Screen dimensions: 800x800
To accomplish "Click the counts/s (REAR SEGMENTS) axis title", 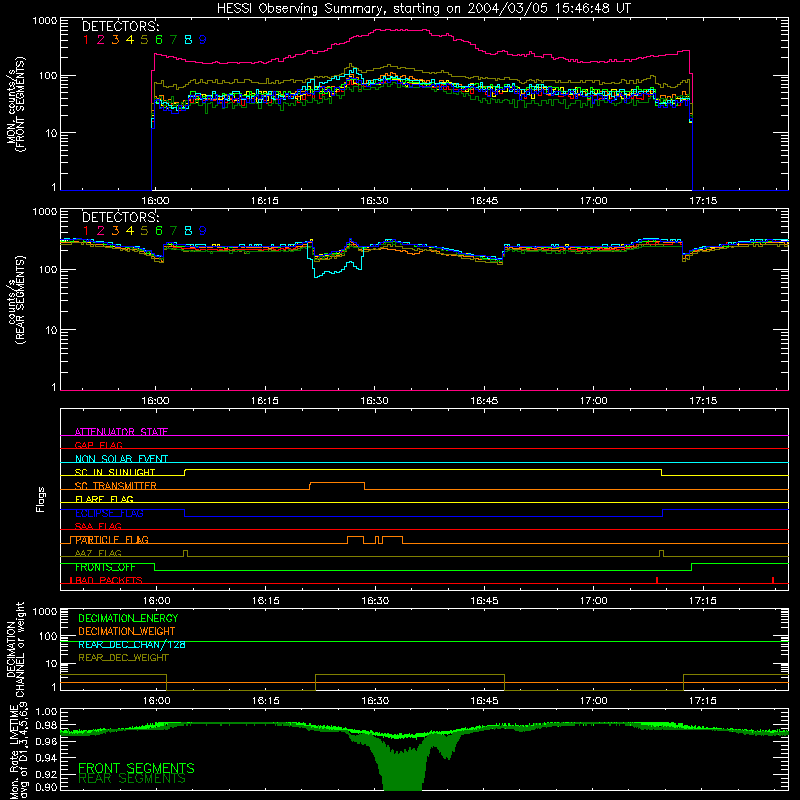I will tap(16, 300).
